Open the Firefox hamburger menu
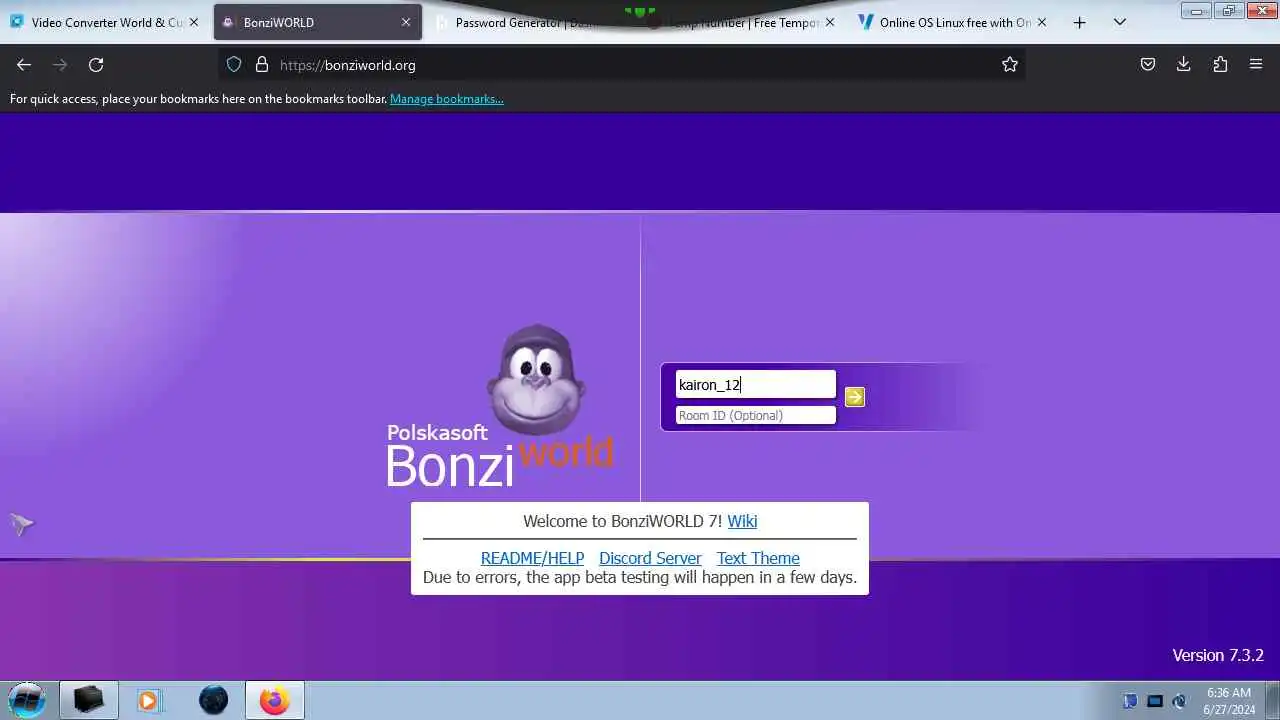This screenshot has height=720, width=1280. coord(1256,65)
